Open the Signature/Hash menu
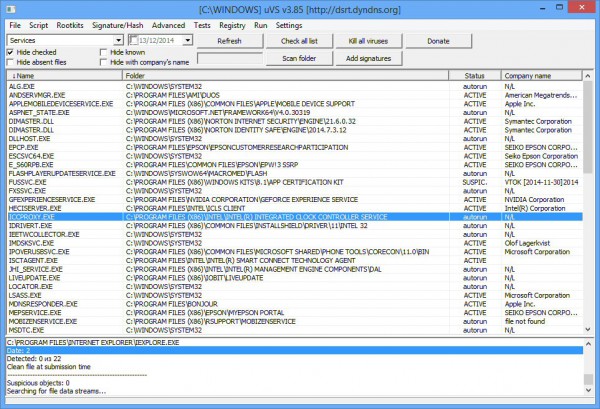600x409 pixels. (118, 25)
